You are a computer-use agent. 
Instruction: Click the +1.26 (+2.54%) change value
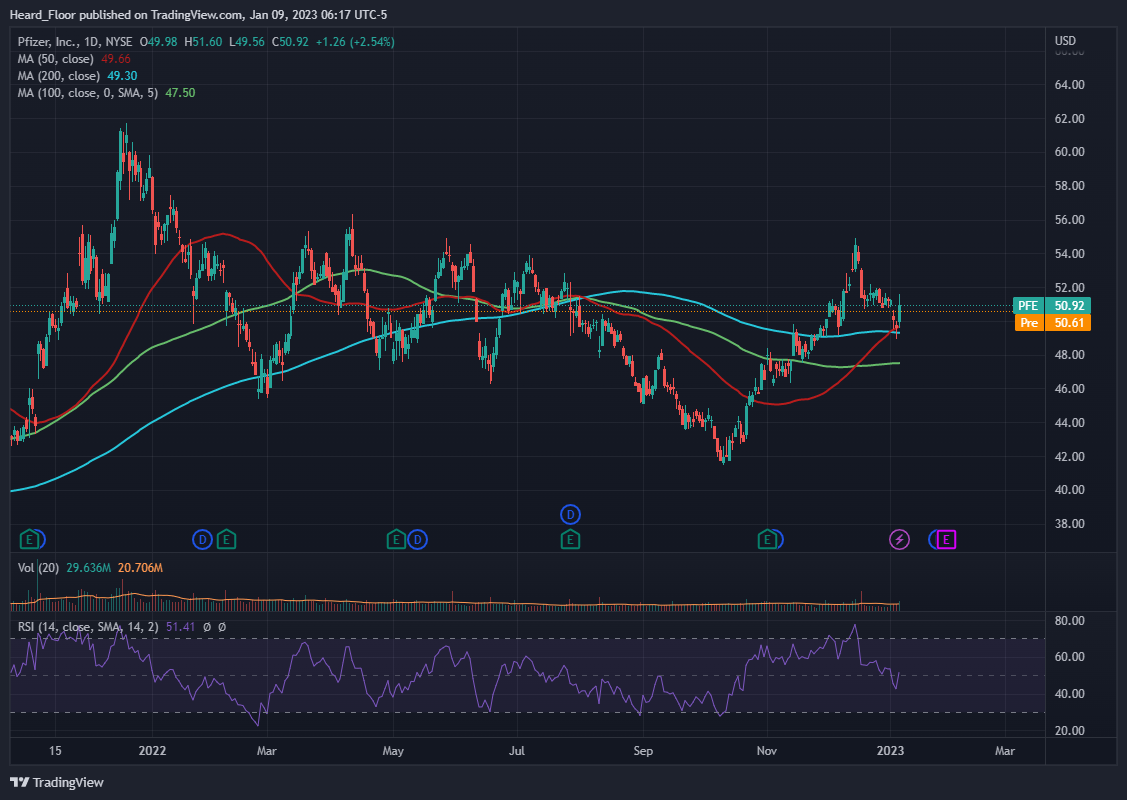click(x=355, y=42)
